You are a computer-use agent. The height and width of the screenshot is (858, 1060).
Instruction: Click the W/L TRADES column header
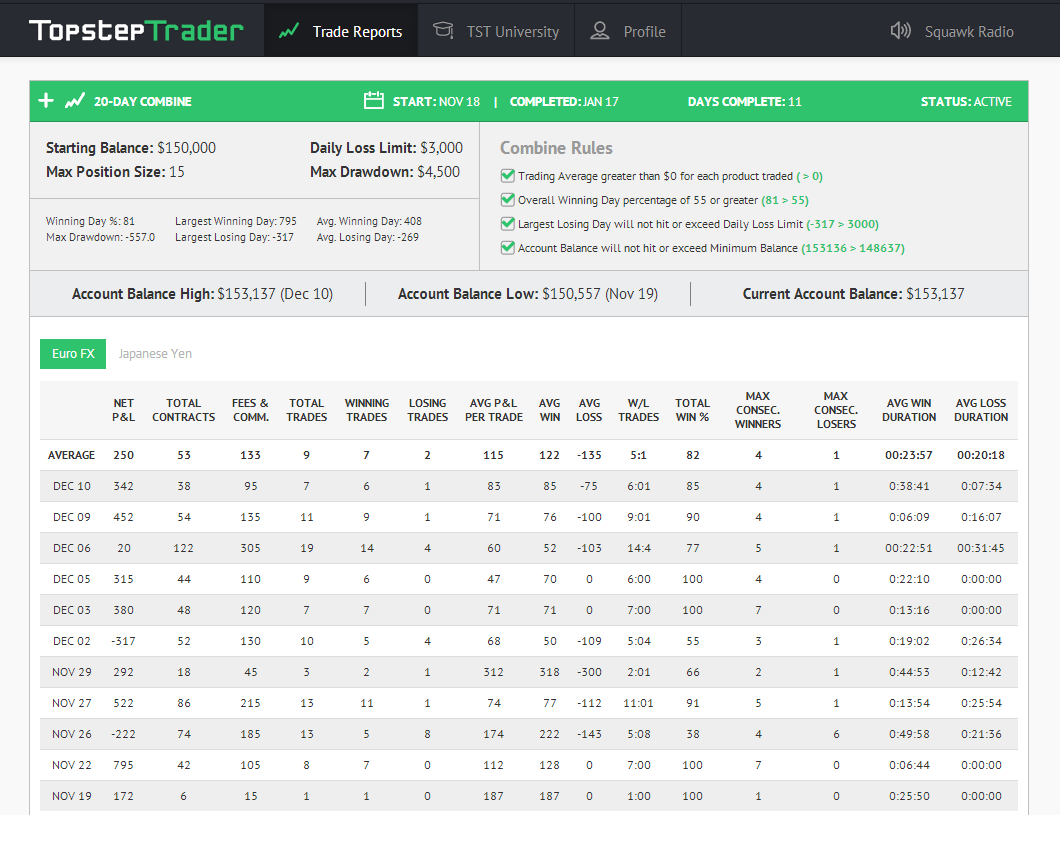coord(638,410)
